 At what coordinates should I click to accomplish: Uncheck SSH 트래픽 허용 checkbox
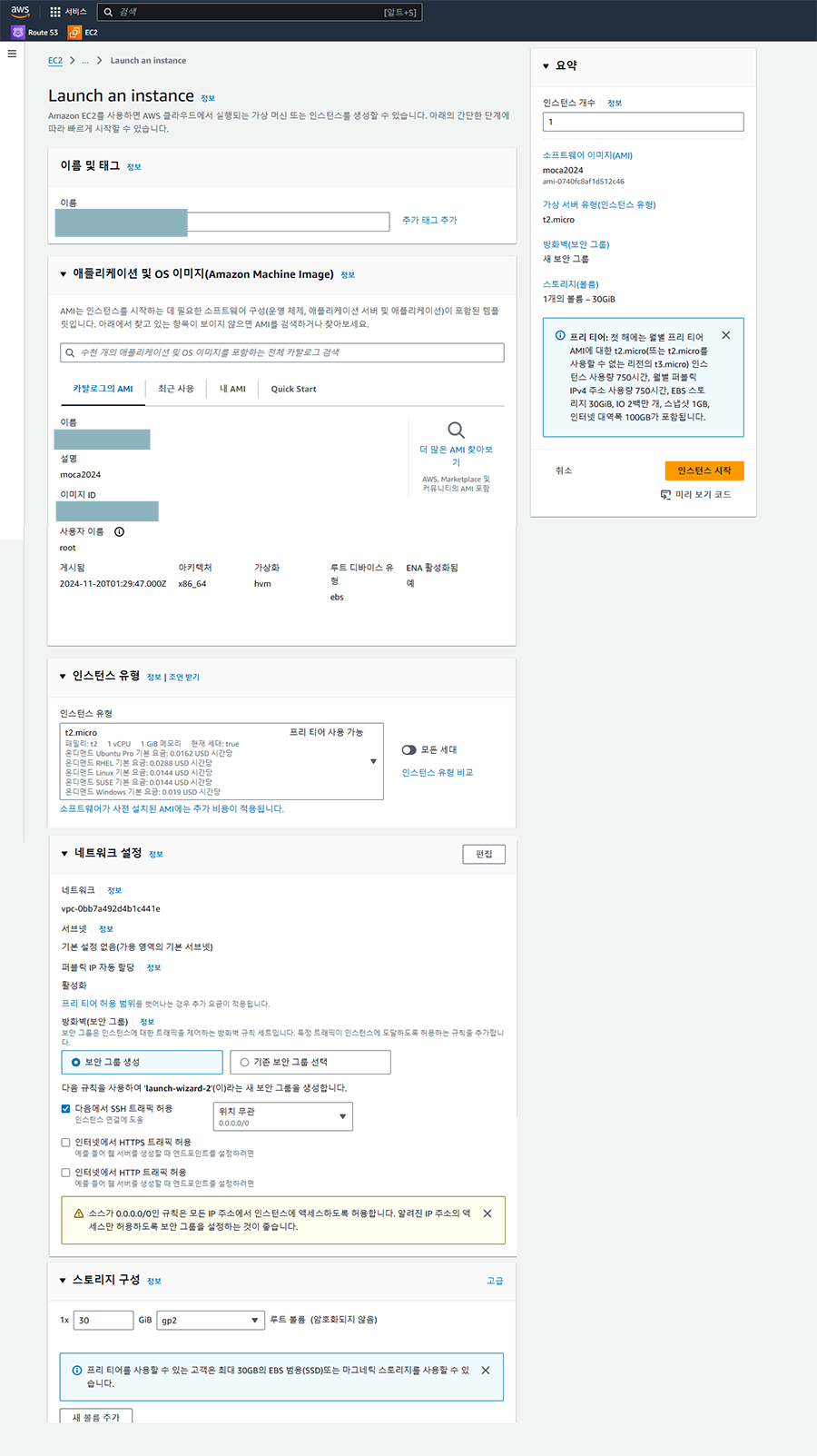[x=65, y=1108]
